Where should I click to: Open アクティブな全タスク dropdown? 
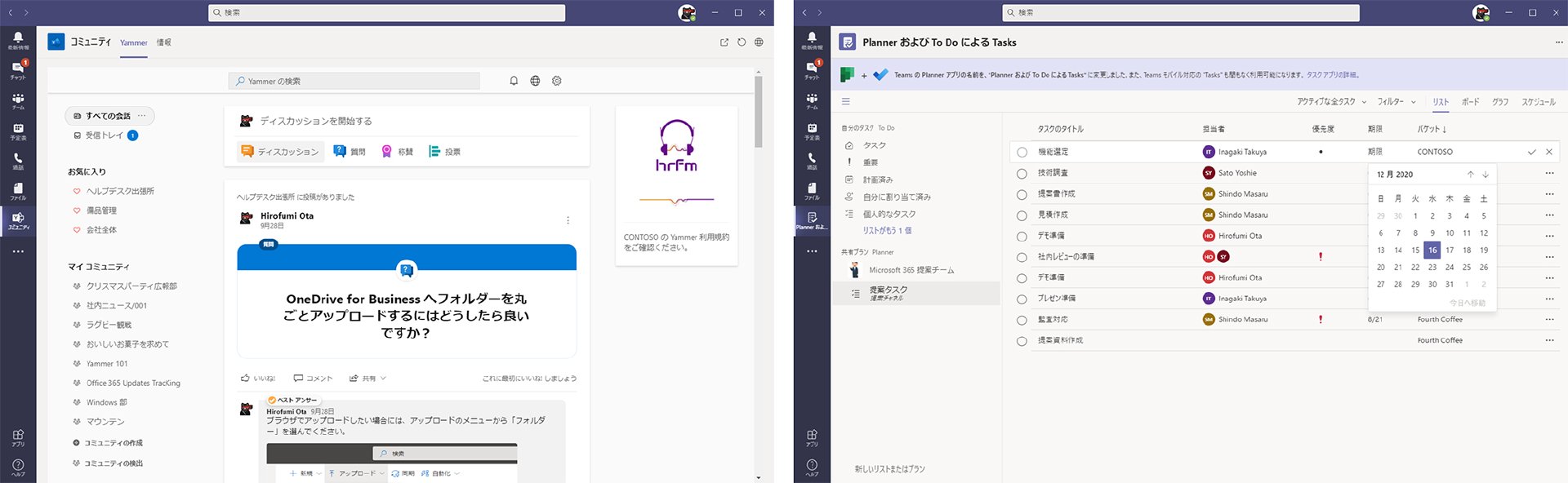pyautogui.click(x=1331, y=102)
